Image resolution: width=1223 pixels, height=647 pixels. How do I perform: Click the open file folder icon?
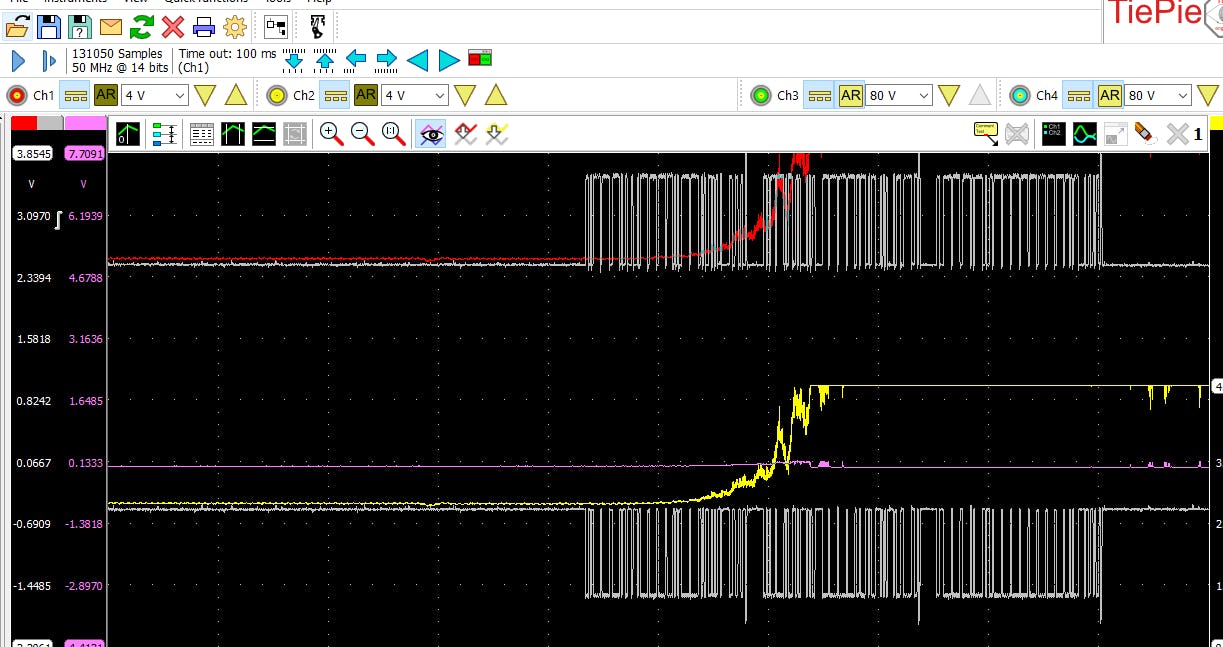(17, 27)
